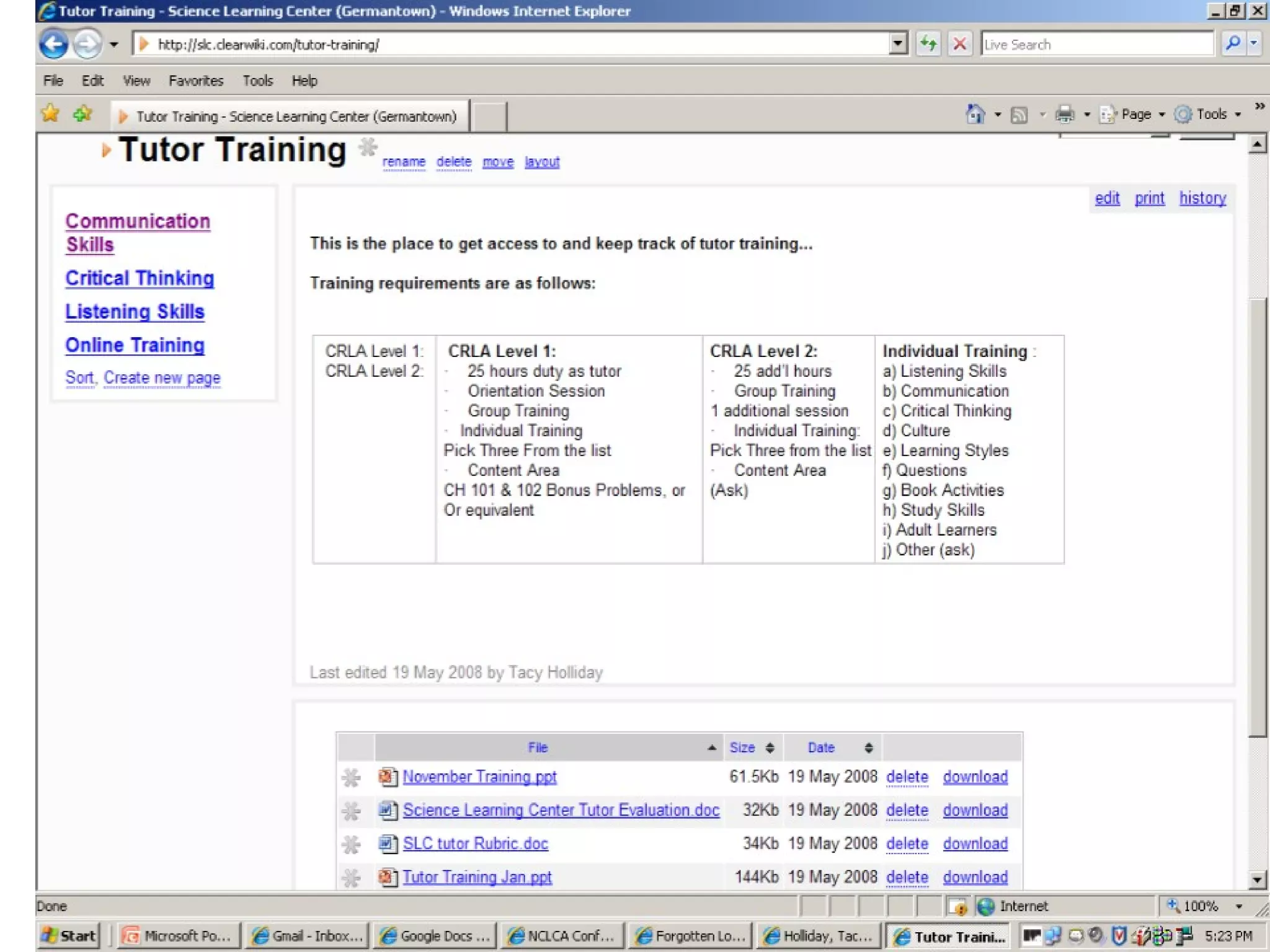Switch to Gmail Inbox taskbar button
Viewport: 1270px width, 952px height.
pos(308,936)
